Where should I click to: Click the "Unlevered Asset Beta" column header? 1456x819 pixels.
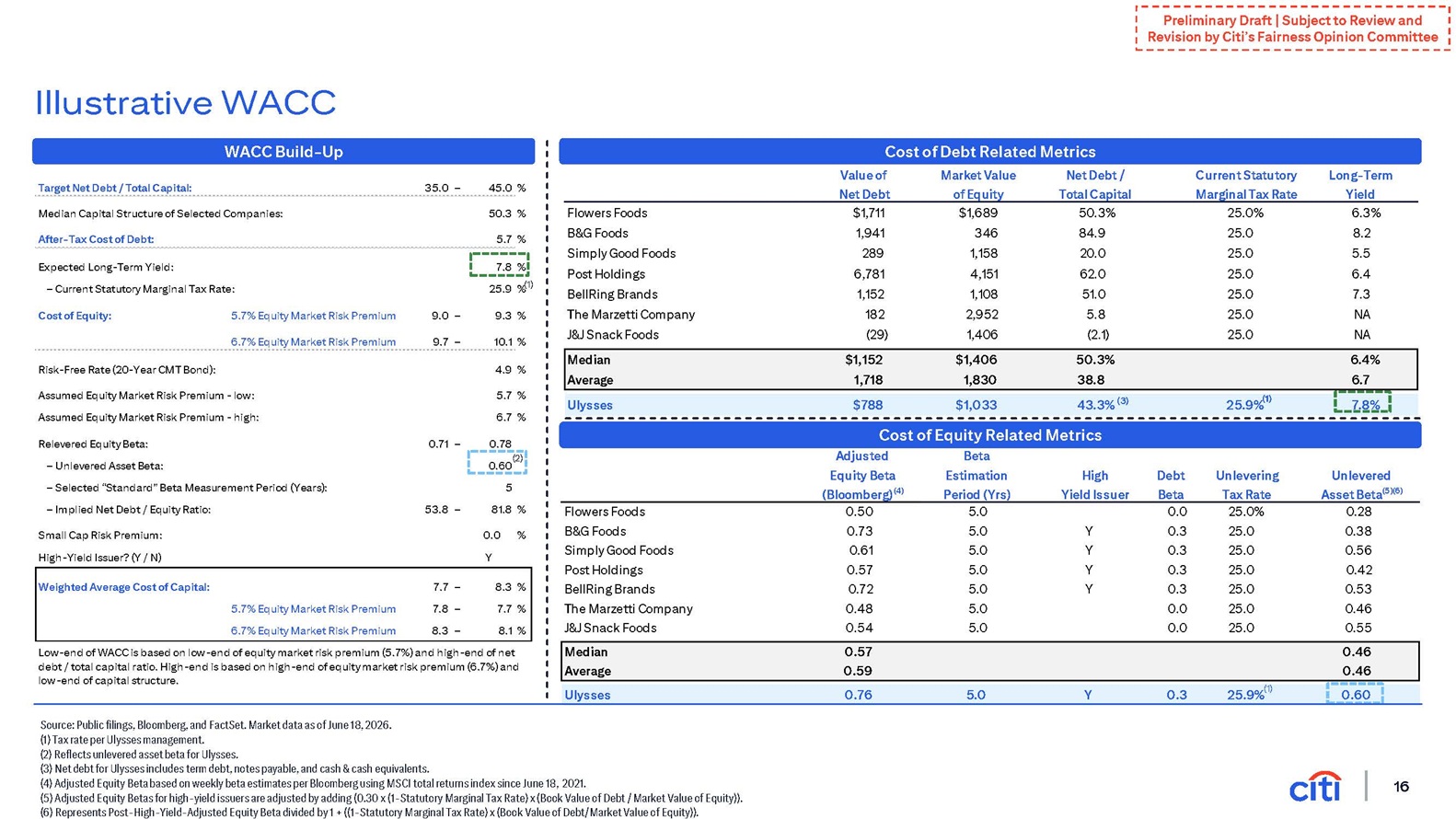(x=1362, y=485)
